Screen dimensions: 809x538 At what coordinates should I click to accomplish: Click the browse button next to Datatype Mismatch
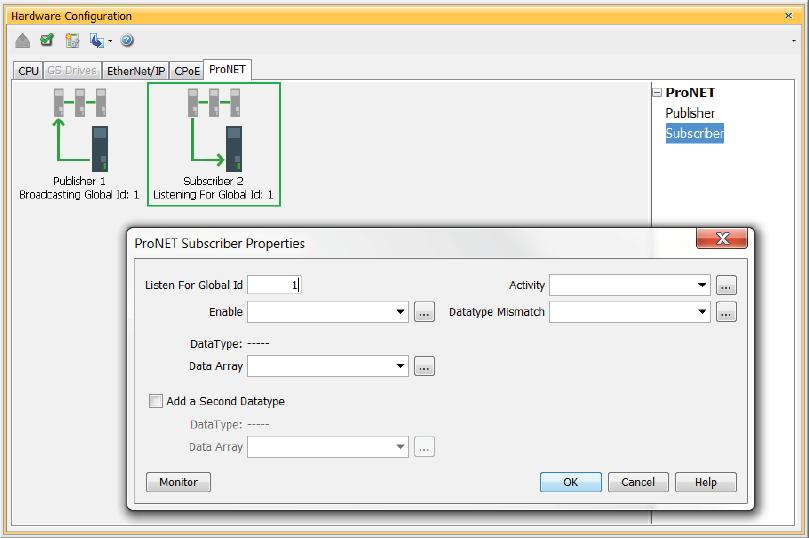[726, 312]
